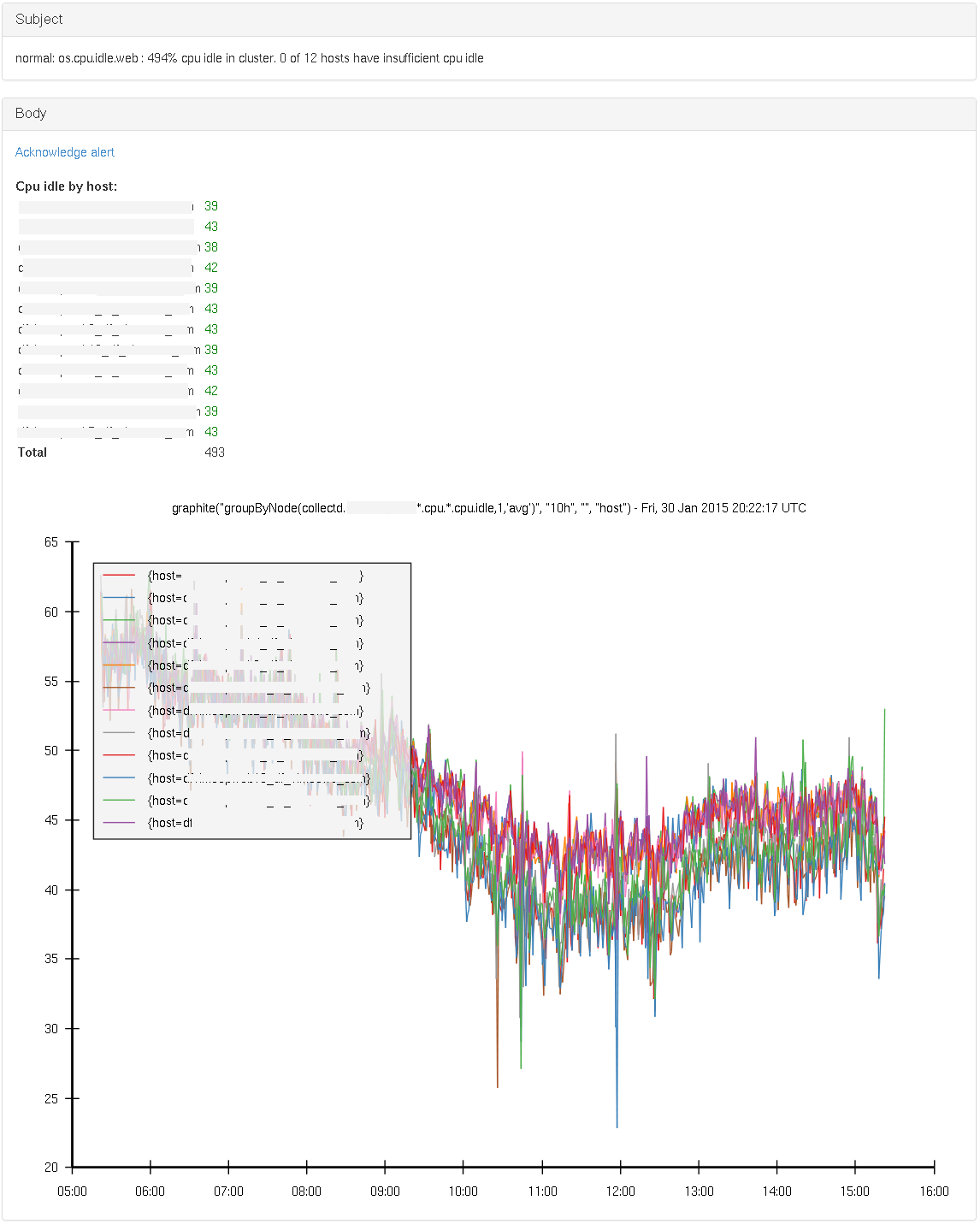Click the graphite query title above the chart
Image resolution: width=980 pixels, height=1224 pixels.
click(488, 508)
